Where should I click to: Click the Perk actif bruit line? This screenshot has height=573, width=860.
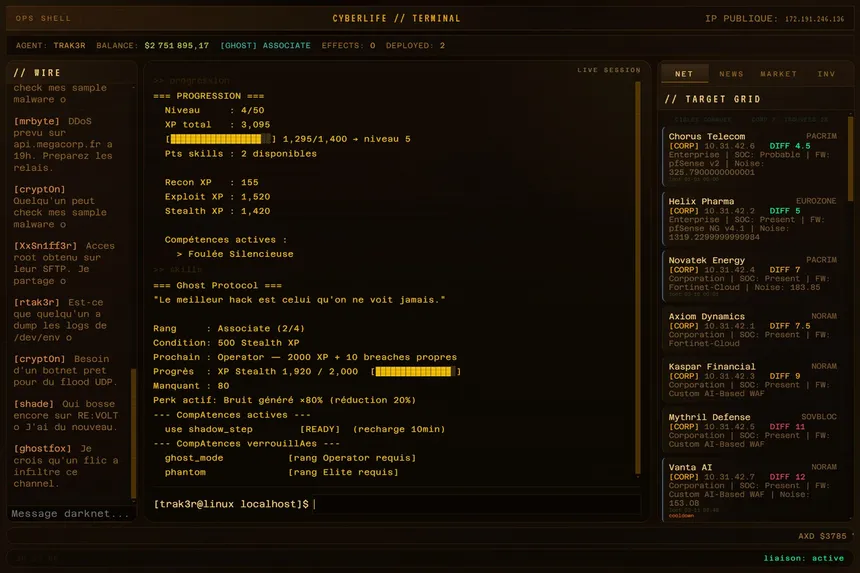pyautogui.click(x=285, y=400)
